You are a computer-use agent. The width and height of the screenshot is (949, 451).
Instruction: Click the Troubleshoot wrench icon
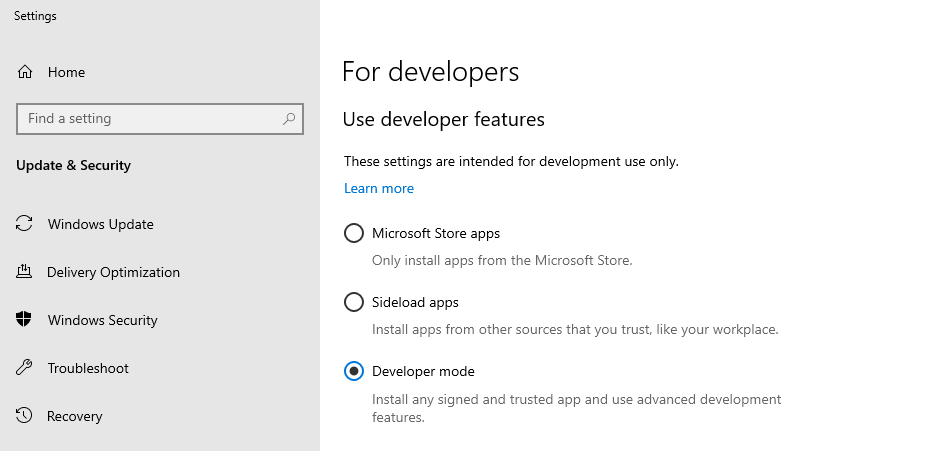(24, 367)
